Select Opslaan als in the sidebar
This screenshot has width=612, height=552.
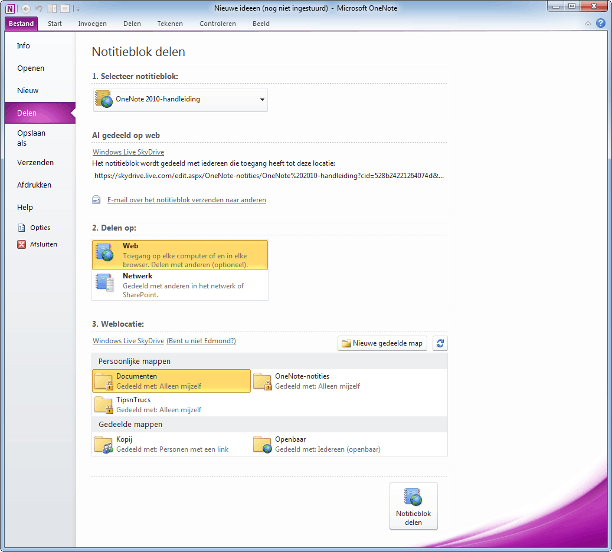click(31, 138)
